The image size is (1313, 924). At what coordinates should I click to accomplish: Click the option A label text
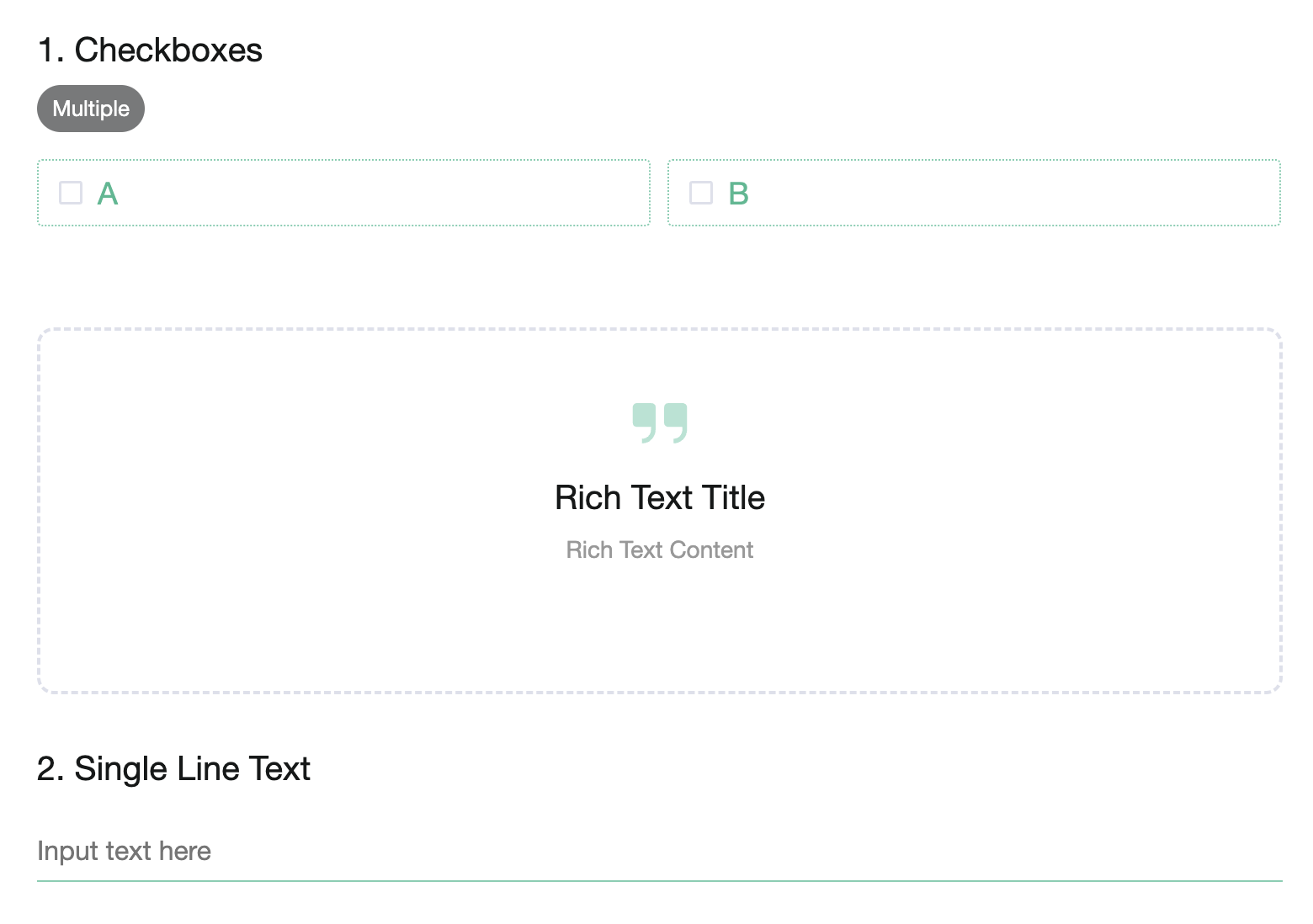tap(107, 193)
